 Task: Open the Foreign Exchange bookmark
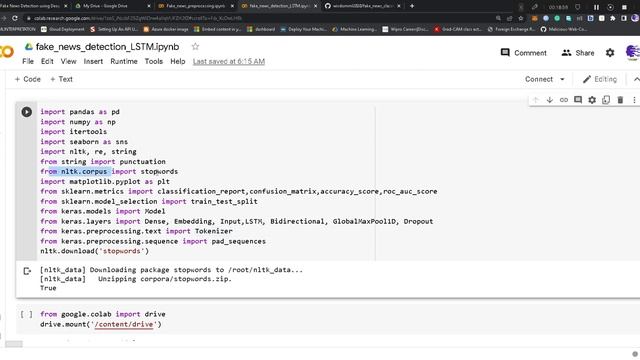coord(511,29)
